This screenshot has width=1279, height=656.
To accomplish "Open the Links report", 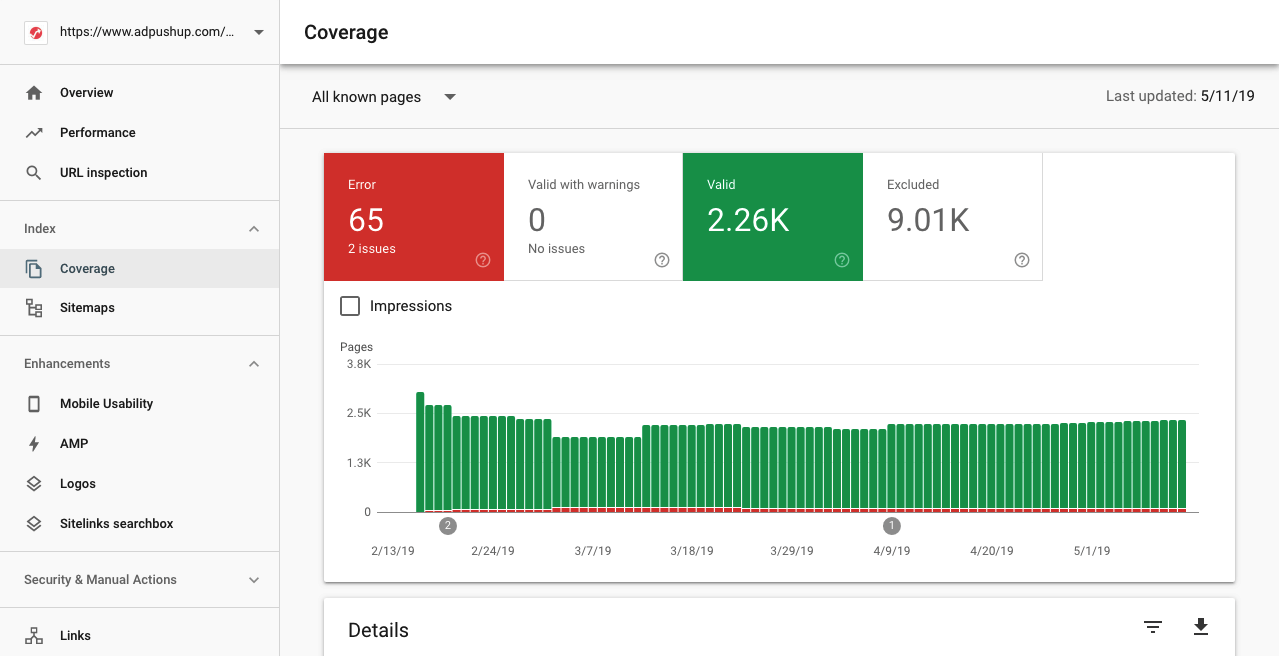I will pyautogui.click(x=74, y=635).
